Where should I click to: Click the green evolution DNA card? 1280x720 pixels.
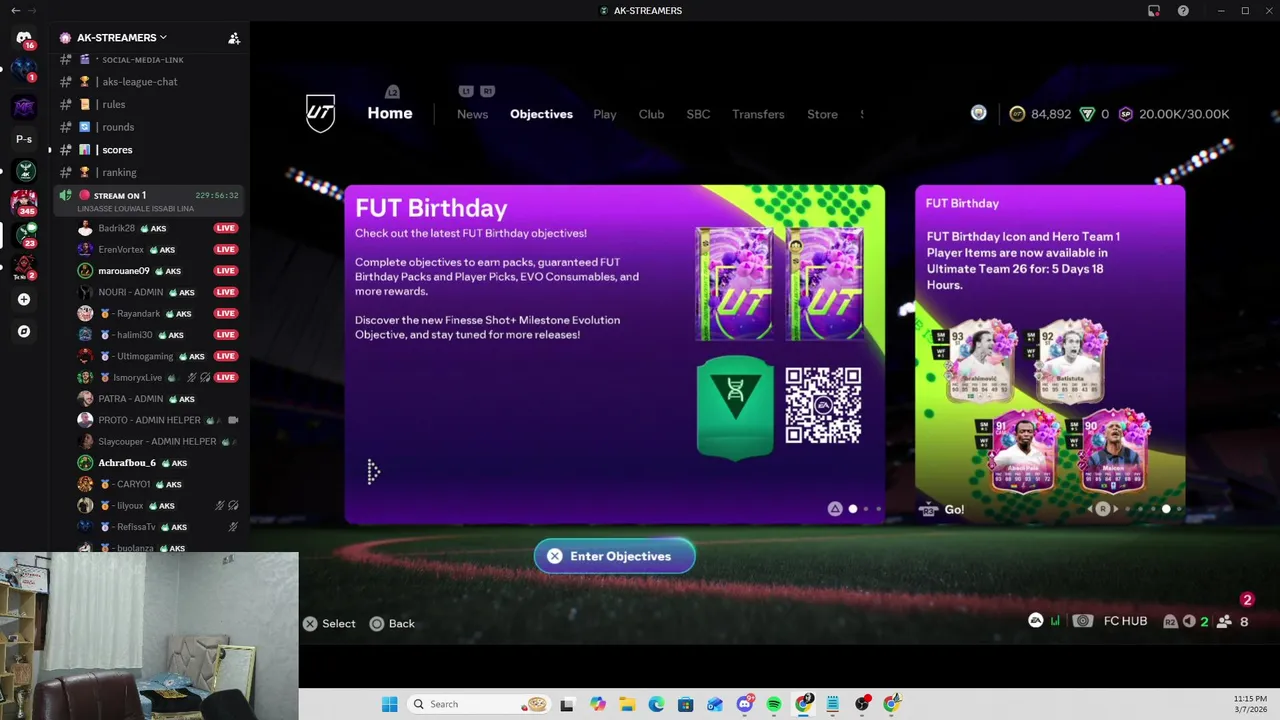coord(735,408)
